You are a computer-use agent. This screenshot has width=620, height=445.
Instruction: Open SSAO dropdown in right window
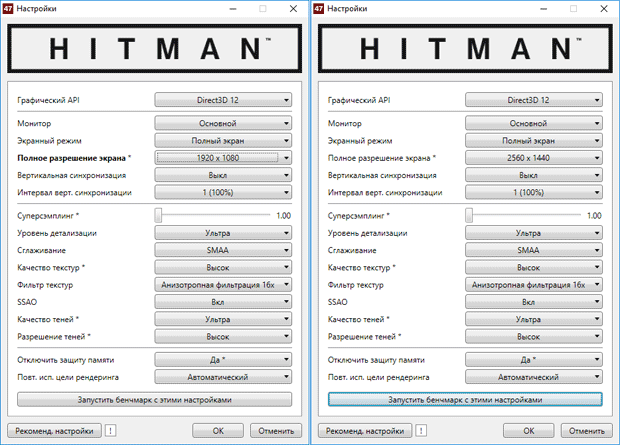[534, 302]
